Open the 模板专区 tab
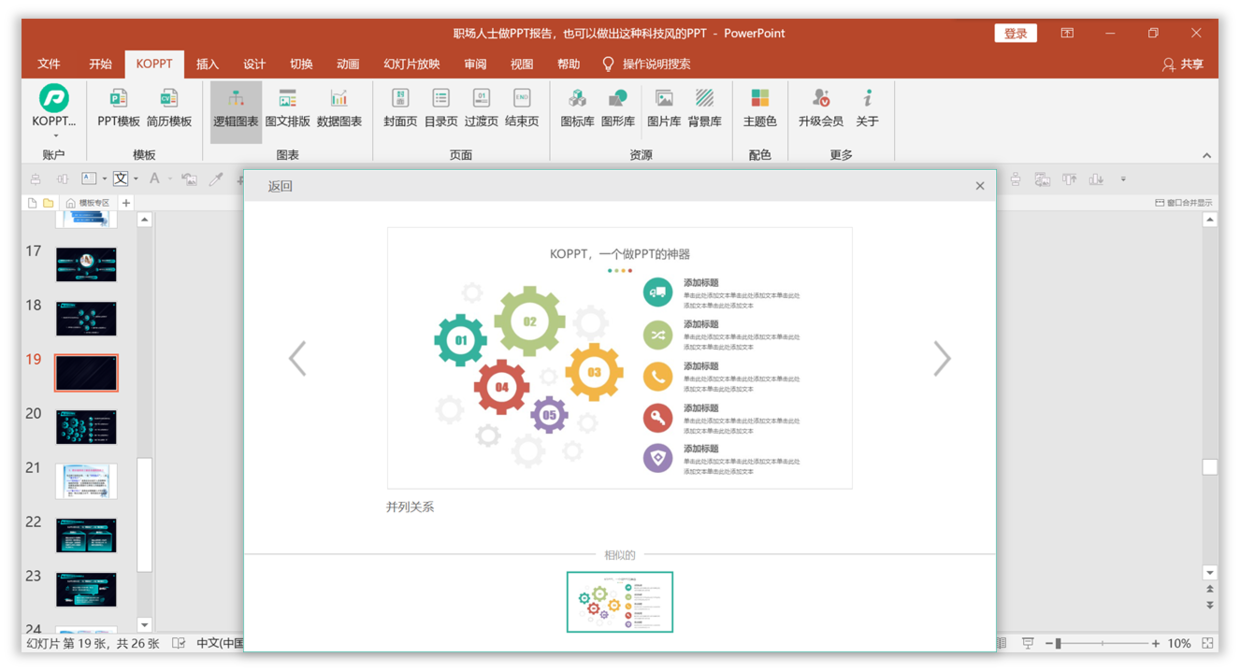This screenshot has width=1240, height=671. click(88, 203)
